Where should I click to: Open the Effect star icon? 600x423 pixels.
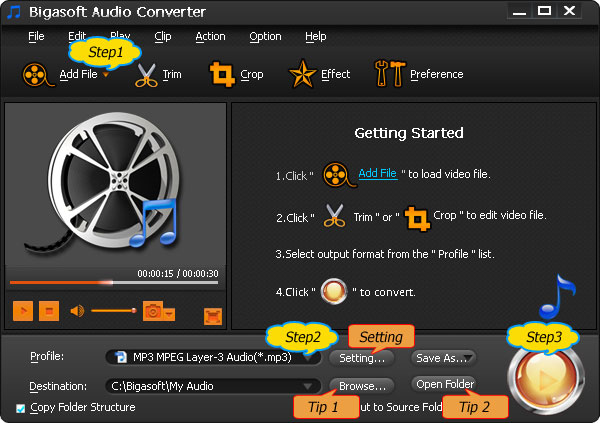pos(302,74)
